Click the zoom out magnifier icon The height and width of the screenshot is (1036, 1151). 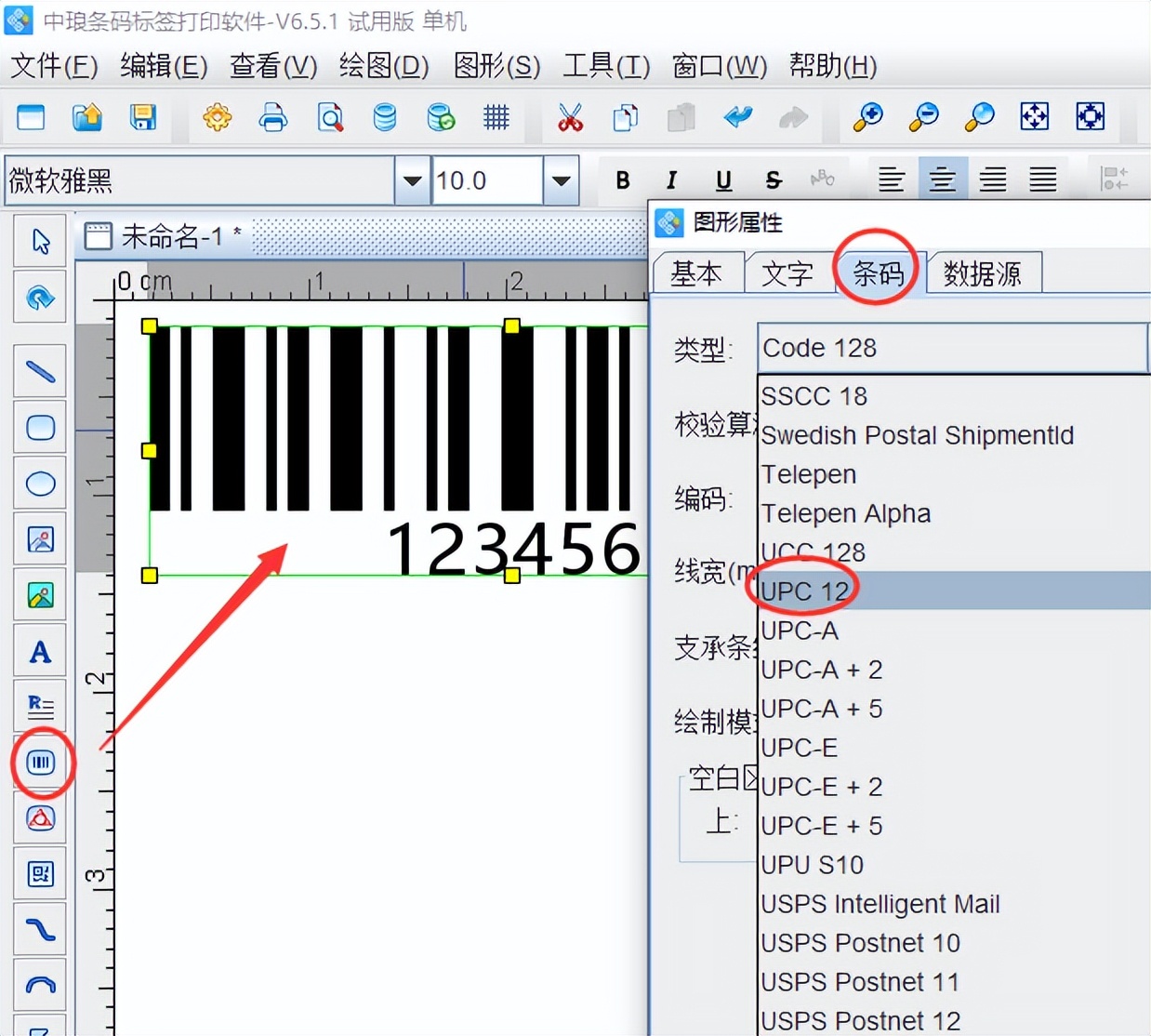[923, 117]
